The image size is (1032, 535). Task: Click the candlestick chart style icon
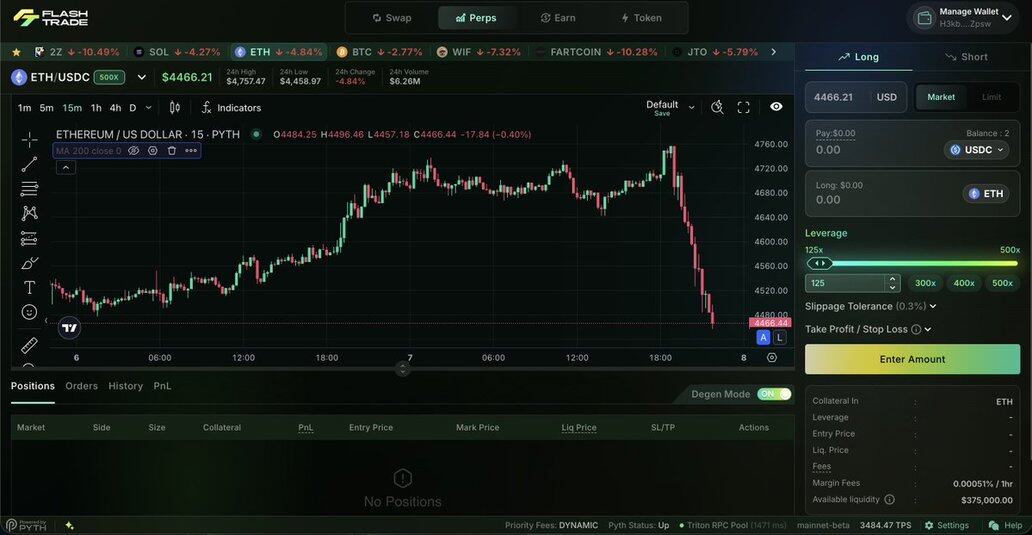pos(175,108)
